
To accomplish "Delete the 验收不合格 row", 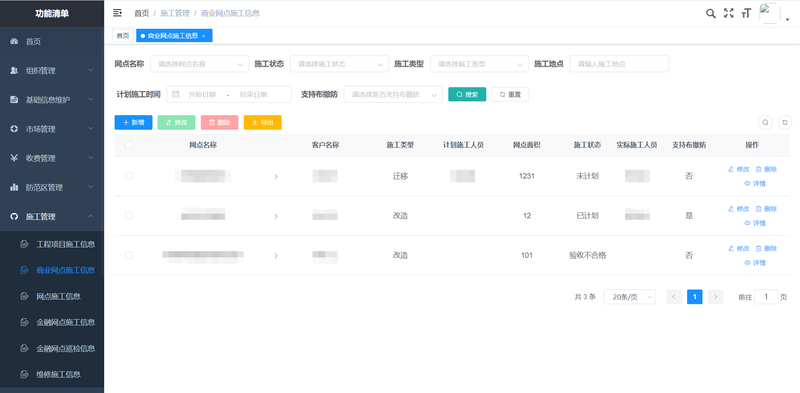I will point(766,249).
